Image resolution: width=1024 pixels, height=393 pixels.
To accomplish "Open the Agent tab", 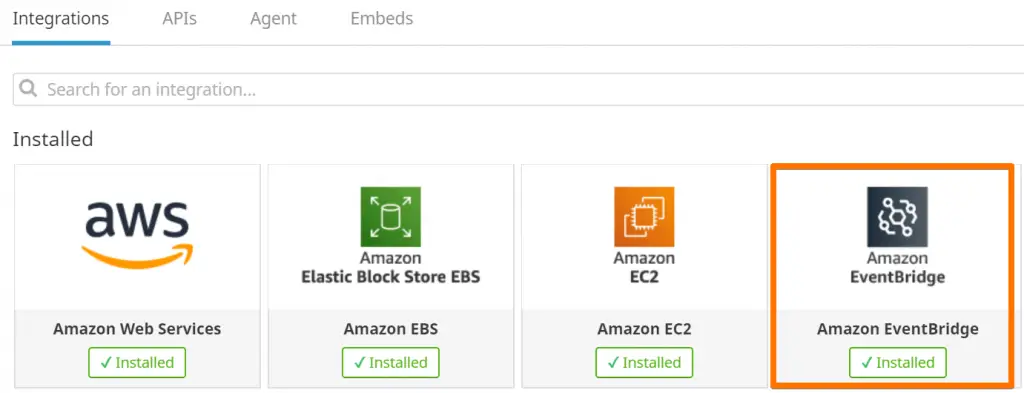I will (x=274, y=19).
